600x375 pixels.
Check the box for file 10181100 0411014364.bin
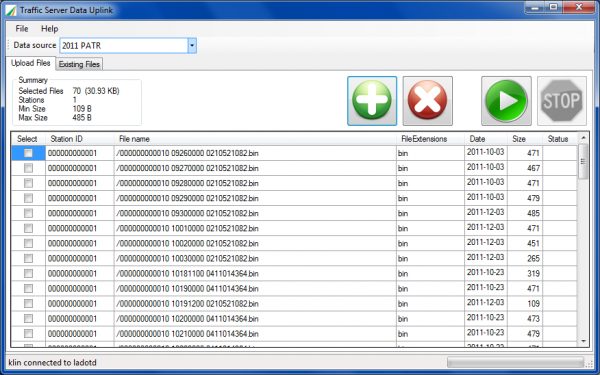tap(28, 274)
